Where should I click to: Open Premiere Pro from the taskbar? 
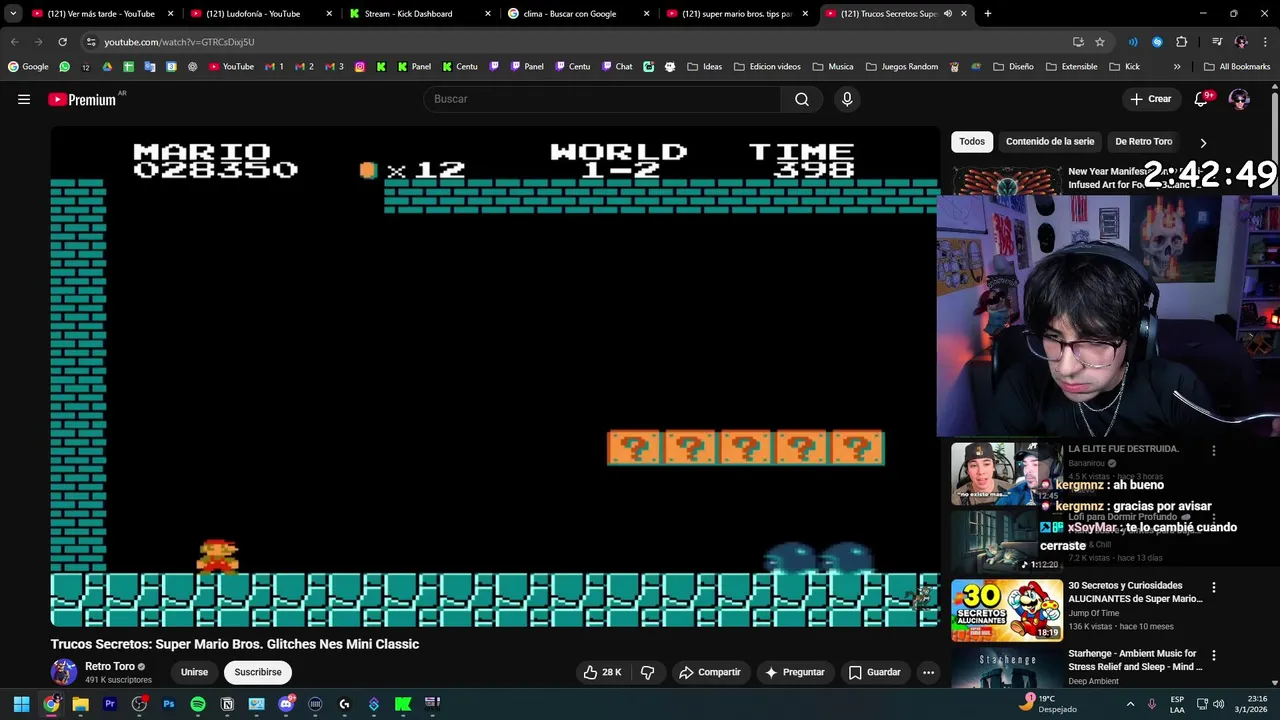(110, 704)
